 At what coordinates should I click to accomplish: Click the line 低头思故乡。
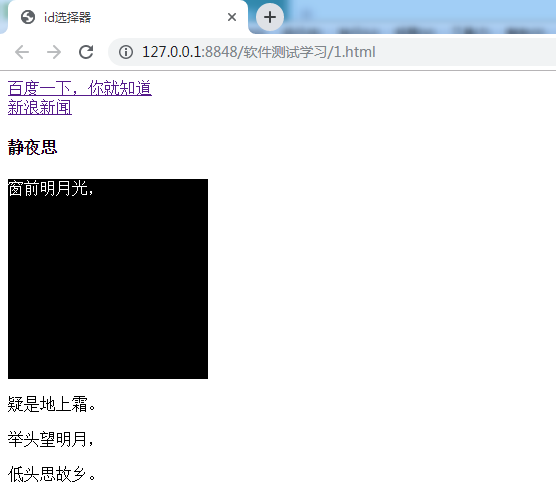tap(52, 474)
